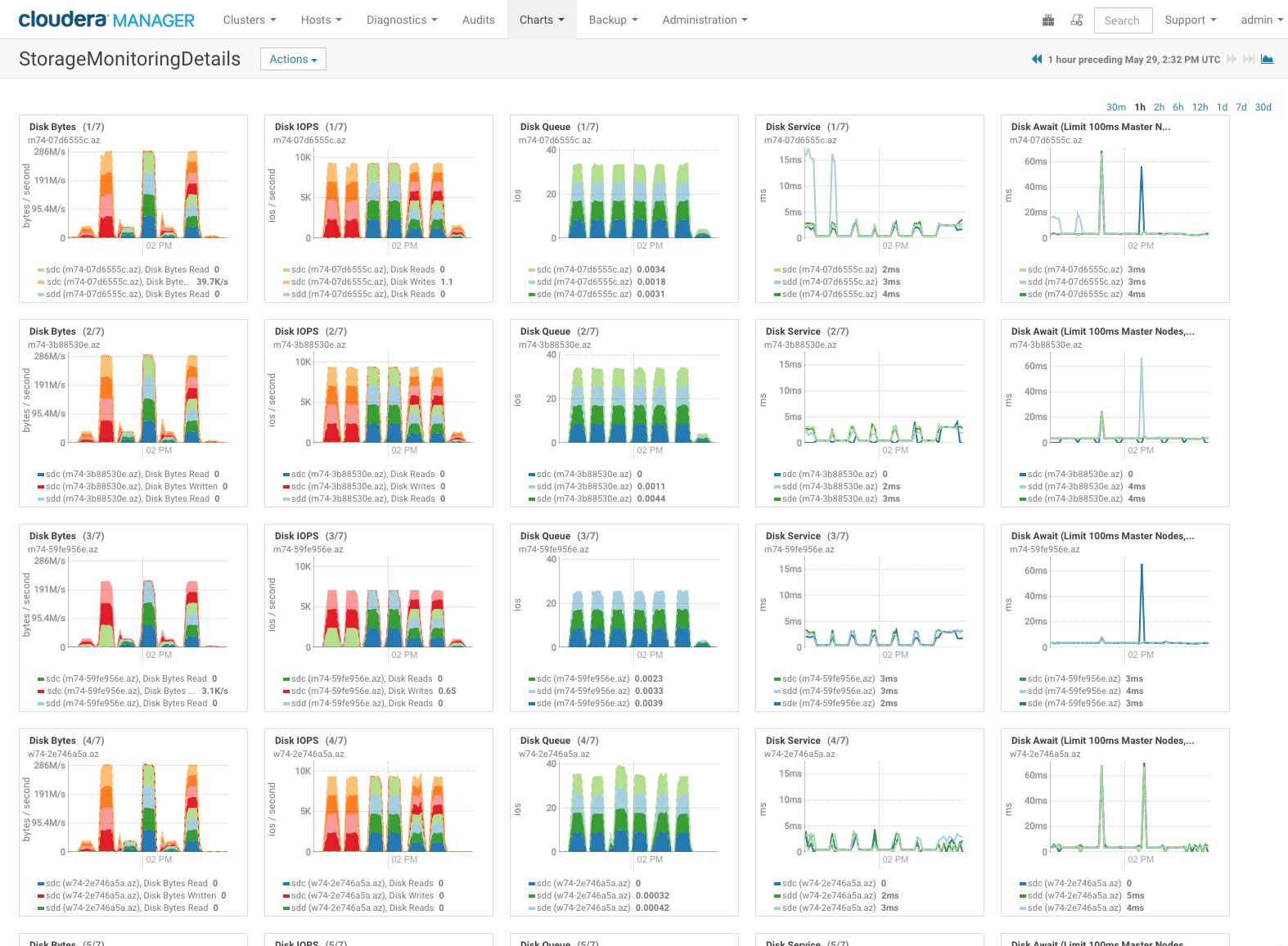
Task: Open the admin user dropdown
Action: click(1261, 20)
